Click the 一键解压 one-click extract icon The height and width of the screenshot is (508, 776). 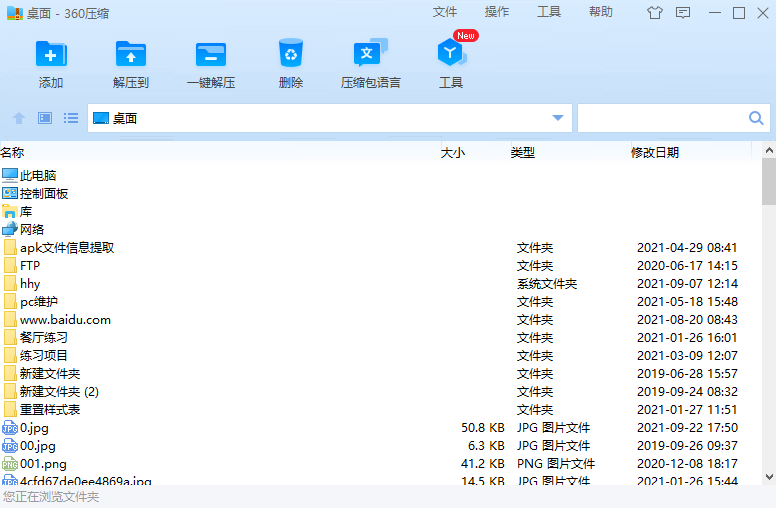tap(211, 55)
